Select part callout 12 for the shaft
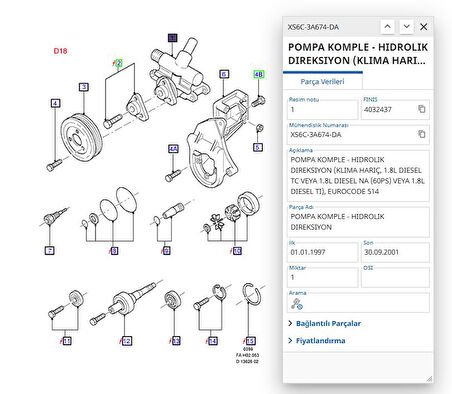The width and height of the screenshot is (452, 394). 127,341
